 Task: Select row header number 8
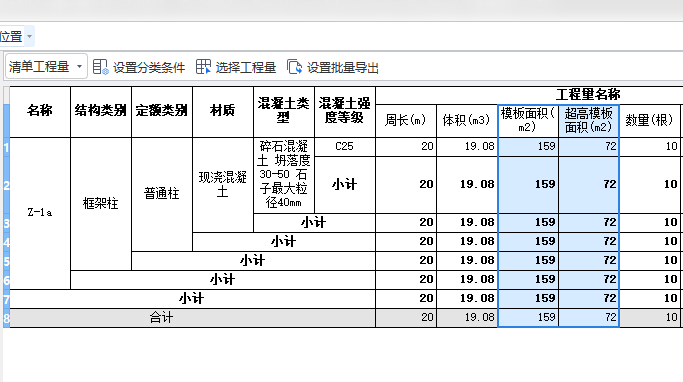[7, 318]
